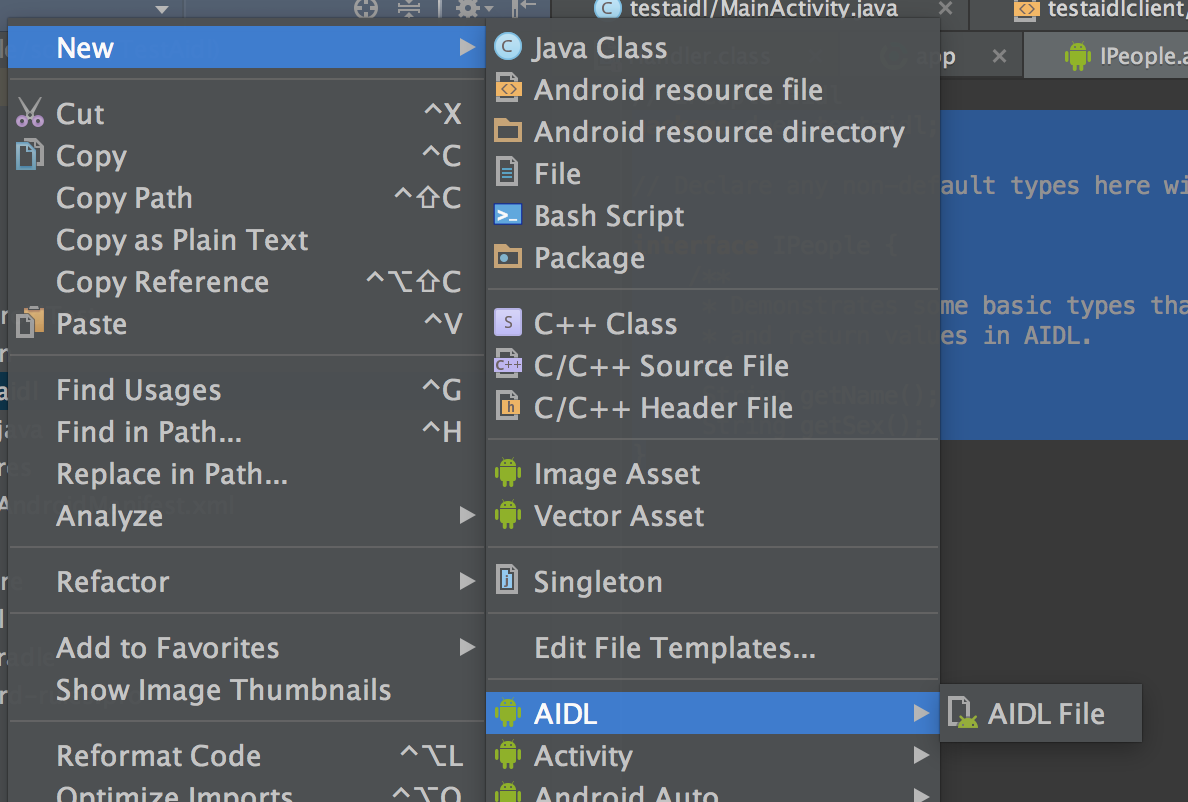Open the project view dropdown arrow

coord(161,9)
